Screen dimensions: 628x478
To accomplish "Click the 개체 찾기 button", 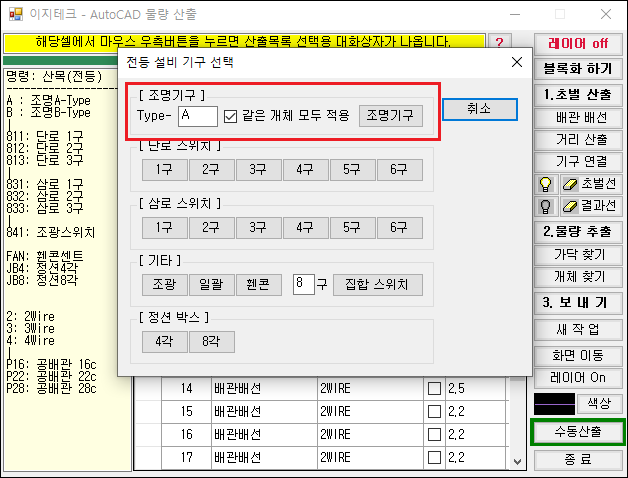I will tap(578, 277).
